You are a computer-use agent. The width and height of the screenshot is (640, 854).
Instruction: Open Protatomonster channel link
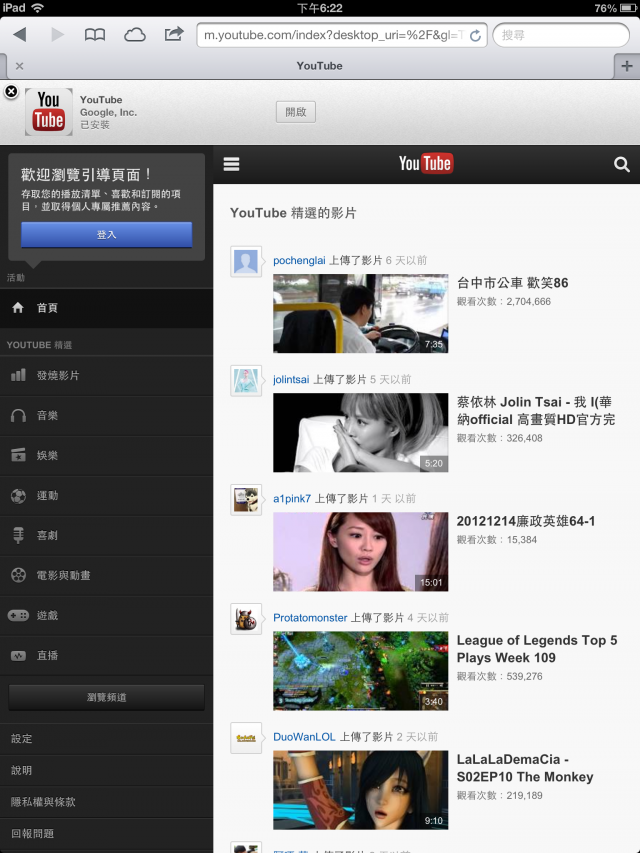[310, 618]
